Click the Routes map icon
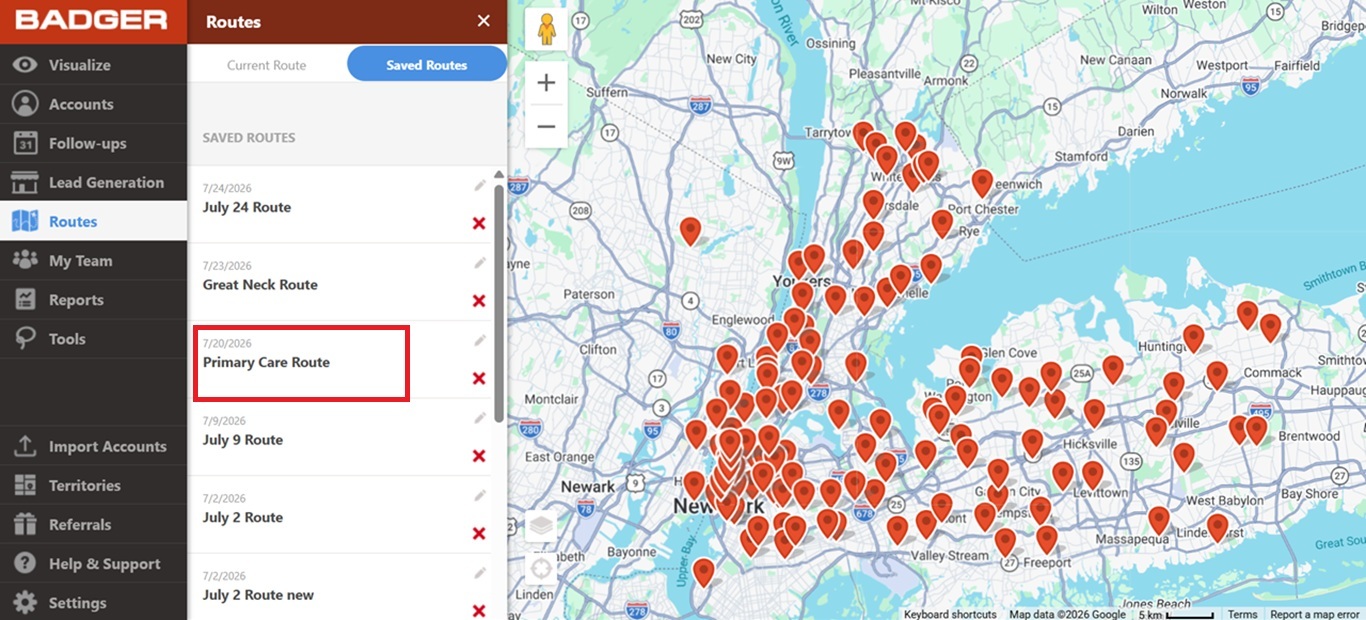This screenshot has width=1366, height=620. point(25,221)
